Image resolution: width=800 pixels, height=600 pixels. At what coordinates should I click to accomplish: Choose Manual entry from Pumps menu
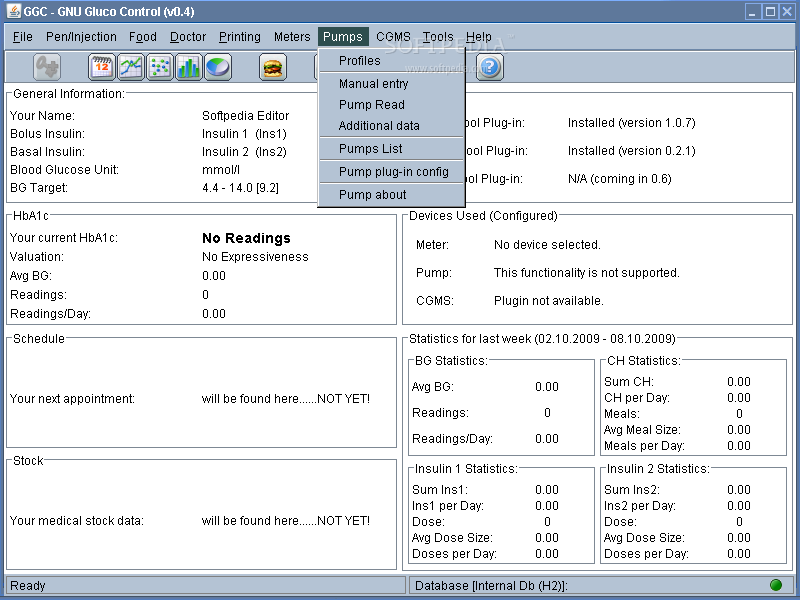(x=391, y=84)
